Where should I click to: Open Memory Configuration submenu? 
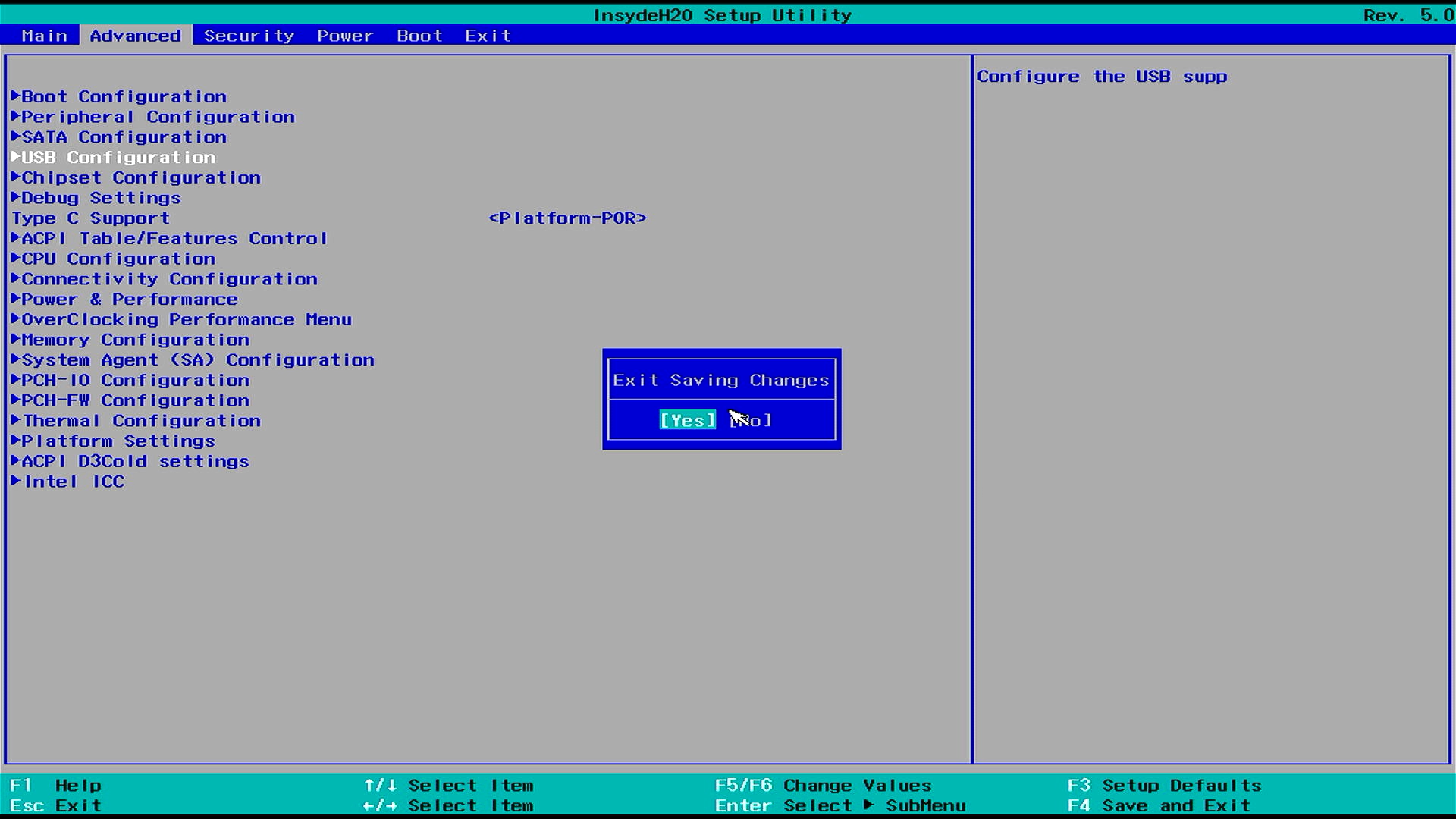(135, 340)
